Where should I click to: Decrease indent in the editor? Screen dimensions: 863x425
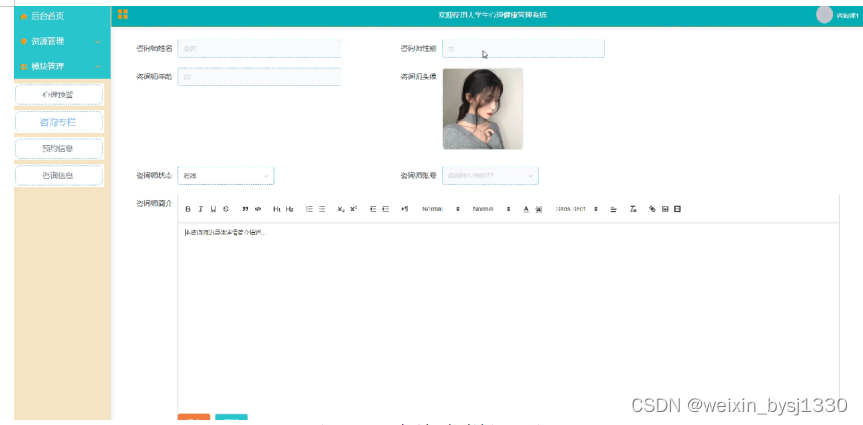pos(373,209)
